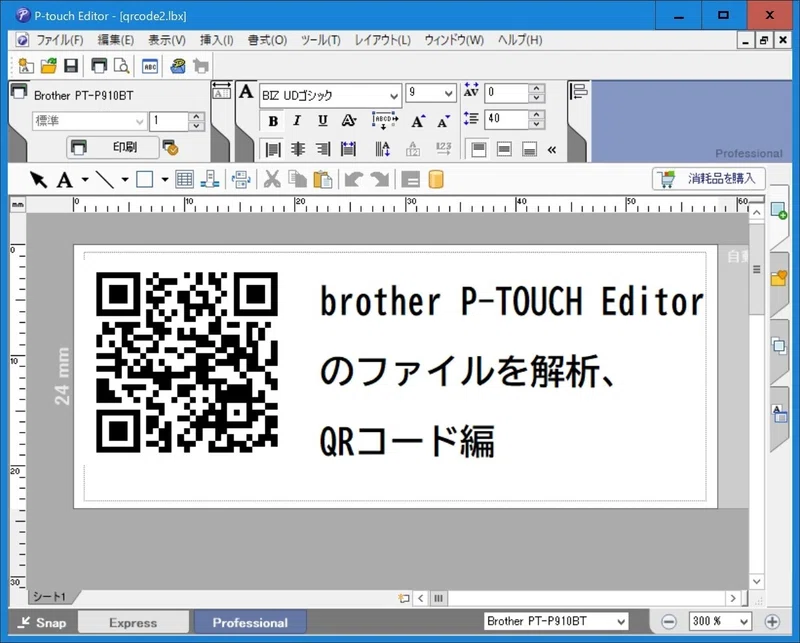The height and width of the screenshot is (643, 800).
Task: Click the yellow database cylinder icon
Action: tap(436, 180)
